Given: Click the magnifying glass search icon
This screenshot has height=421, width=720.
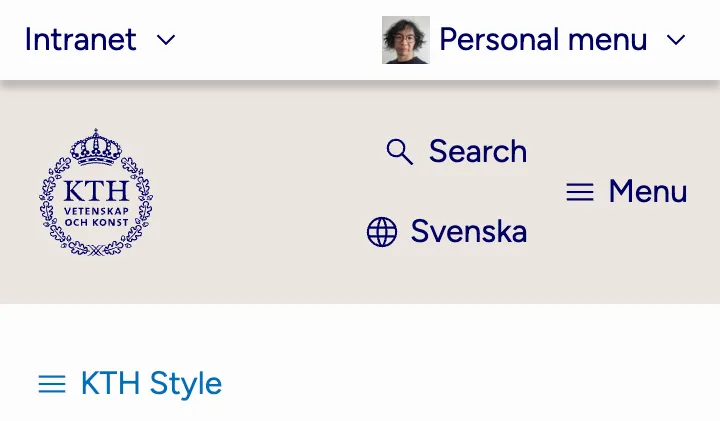Looking at the screenshot, I should [x=400, y=152].
